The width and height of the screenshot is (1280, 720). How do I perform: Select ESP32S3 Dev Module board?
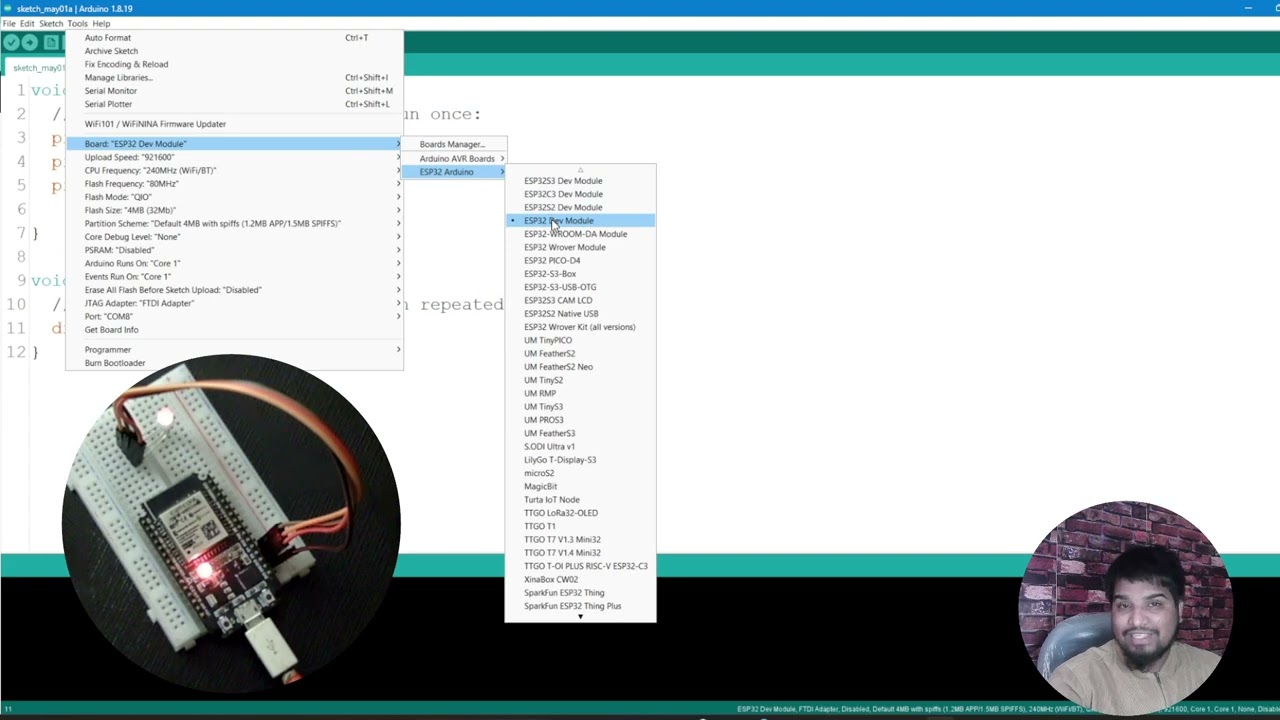(580, 181)
